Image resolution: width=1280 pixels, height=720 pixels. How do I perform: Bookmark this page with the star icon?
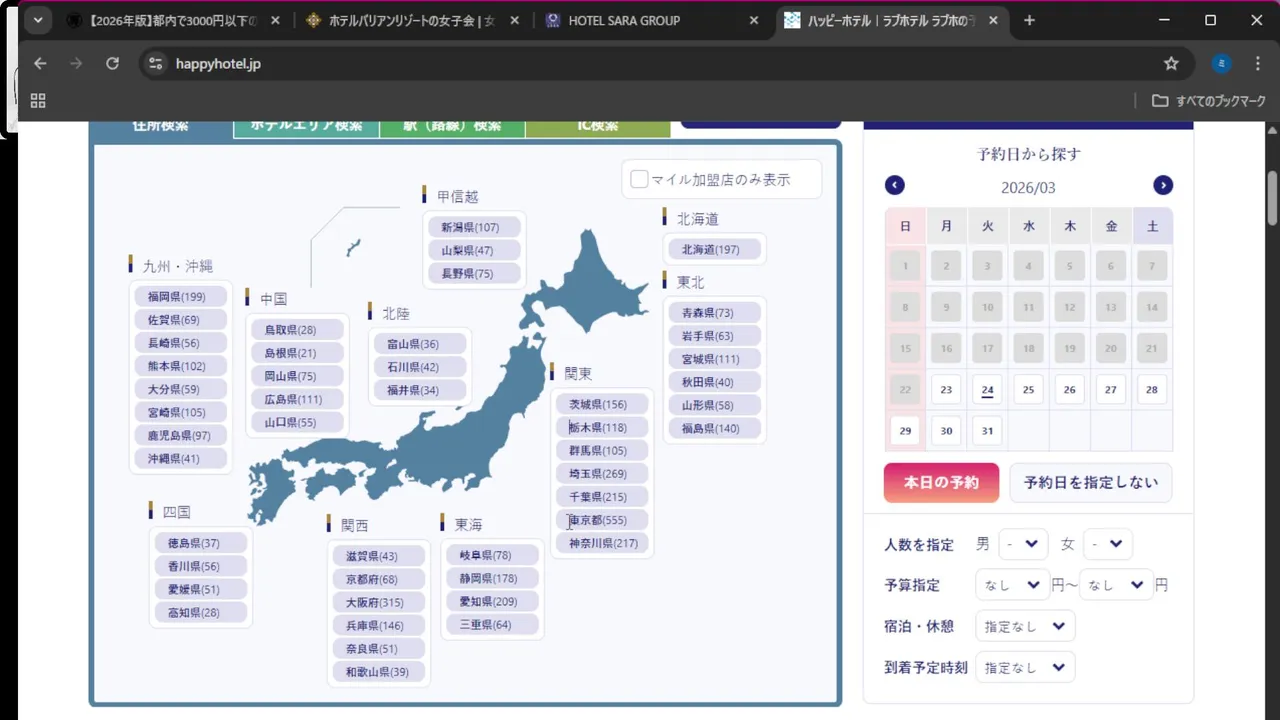click(1171, 63)
